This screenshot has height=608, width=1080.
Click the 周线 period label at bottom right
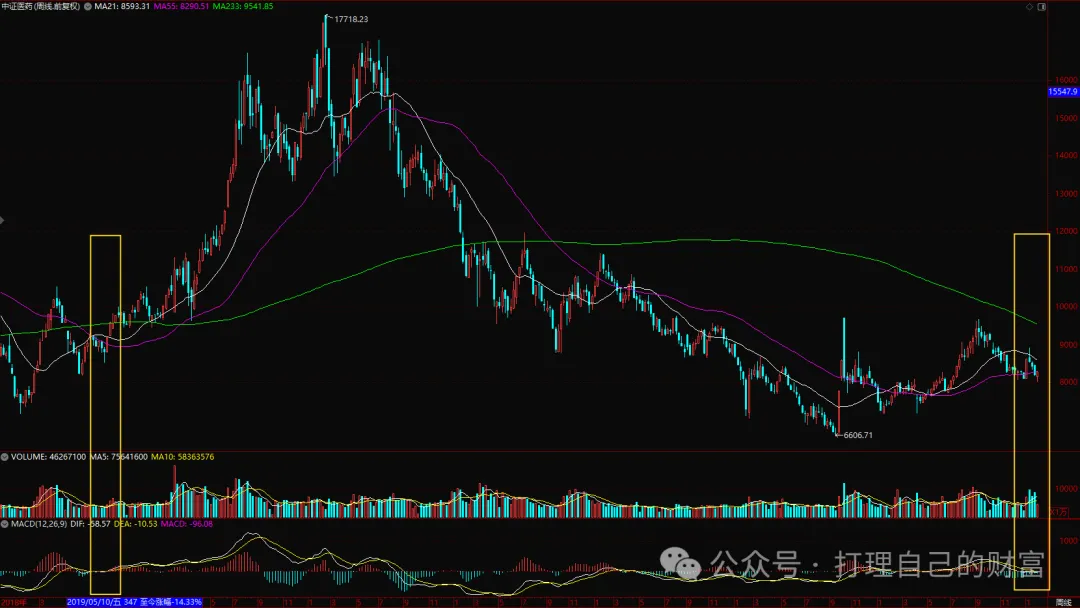[x=1063, y=602]
